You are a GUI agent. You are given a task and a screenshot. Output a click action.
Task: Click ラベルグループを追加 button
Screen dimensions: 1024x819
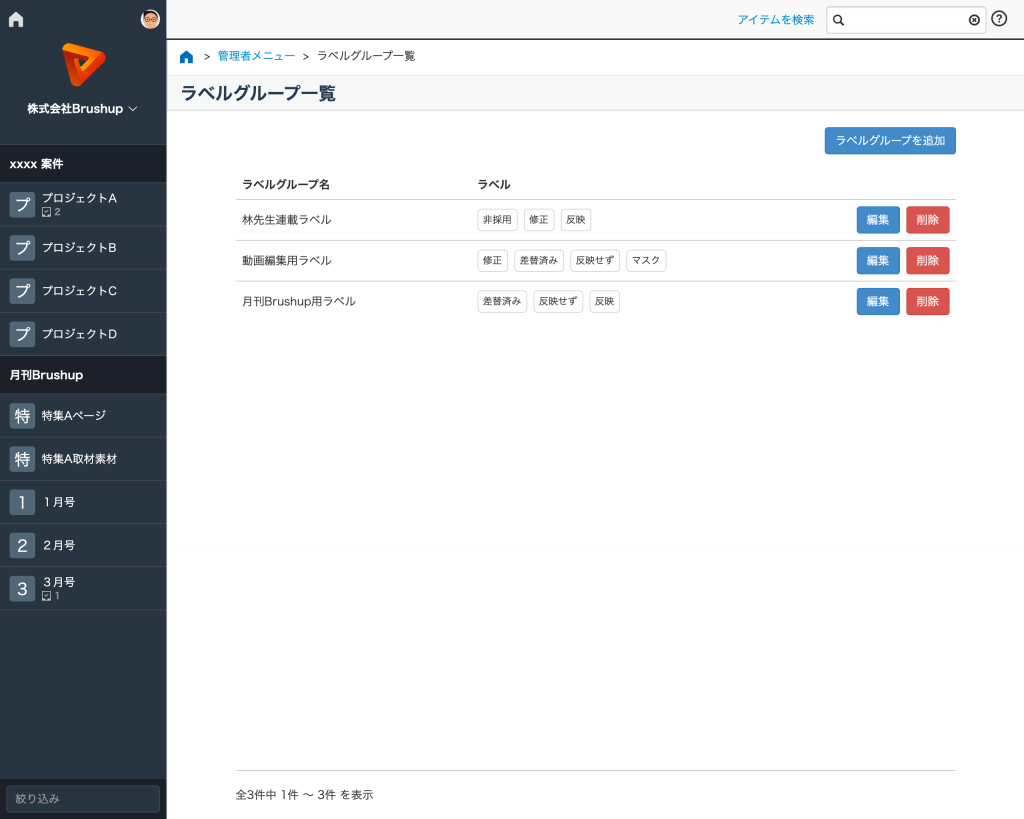889,140
